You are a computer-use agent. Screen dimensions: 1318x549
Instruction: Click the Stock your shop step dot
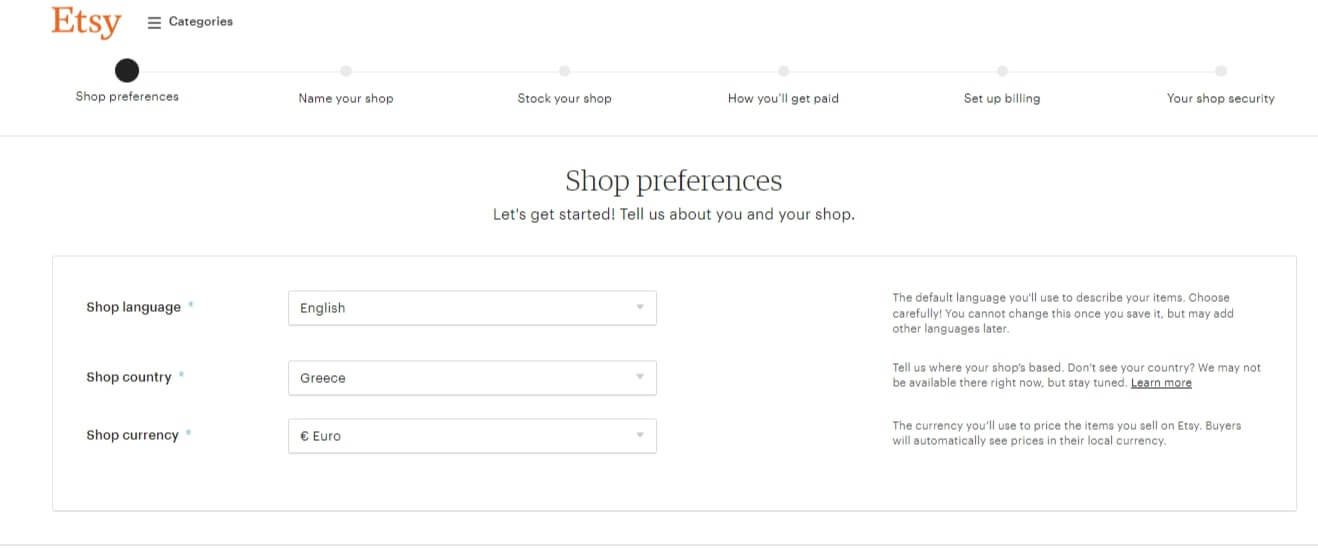[565, 71]
